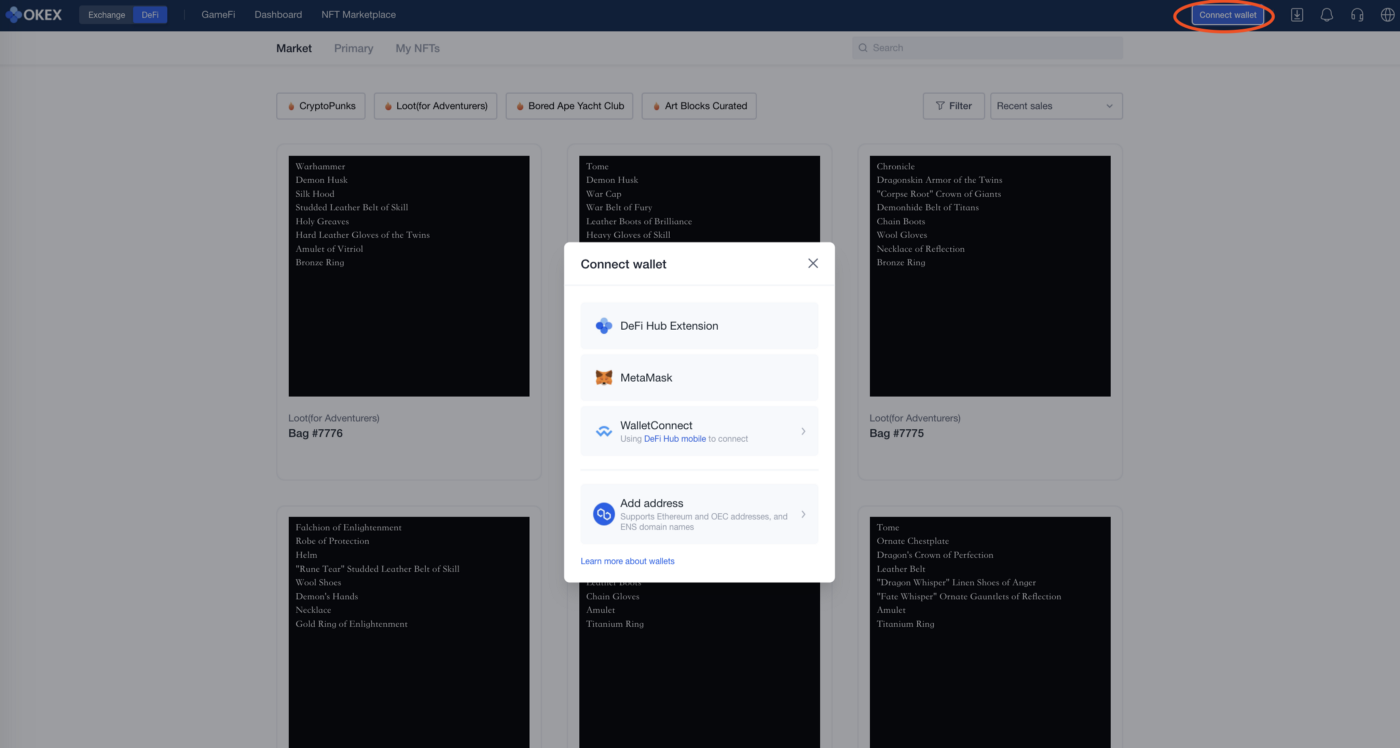Open the GameFi menu
Image resolution: width=1400 pixels, height=748 pixels.
coord(218,15)
